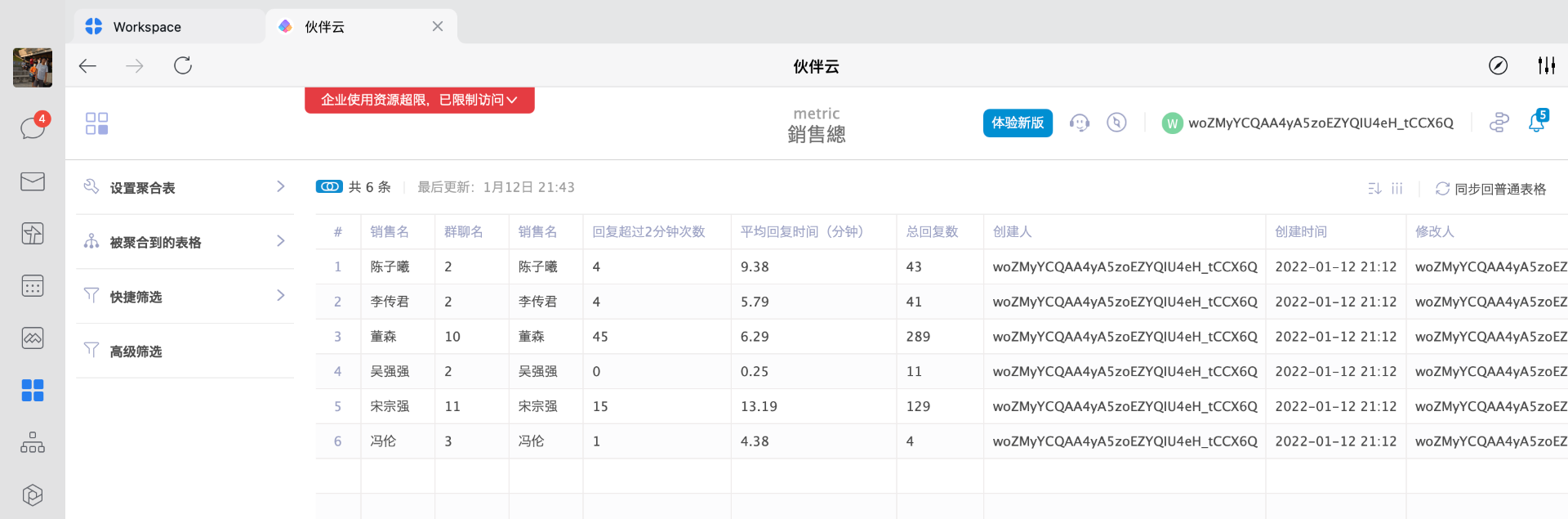Click the adjust sliders settings icon

(1546, 65)
